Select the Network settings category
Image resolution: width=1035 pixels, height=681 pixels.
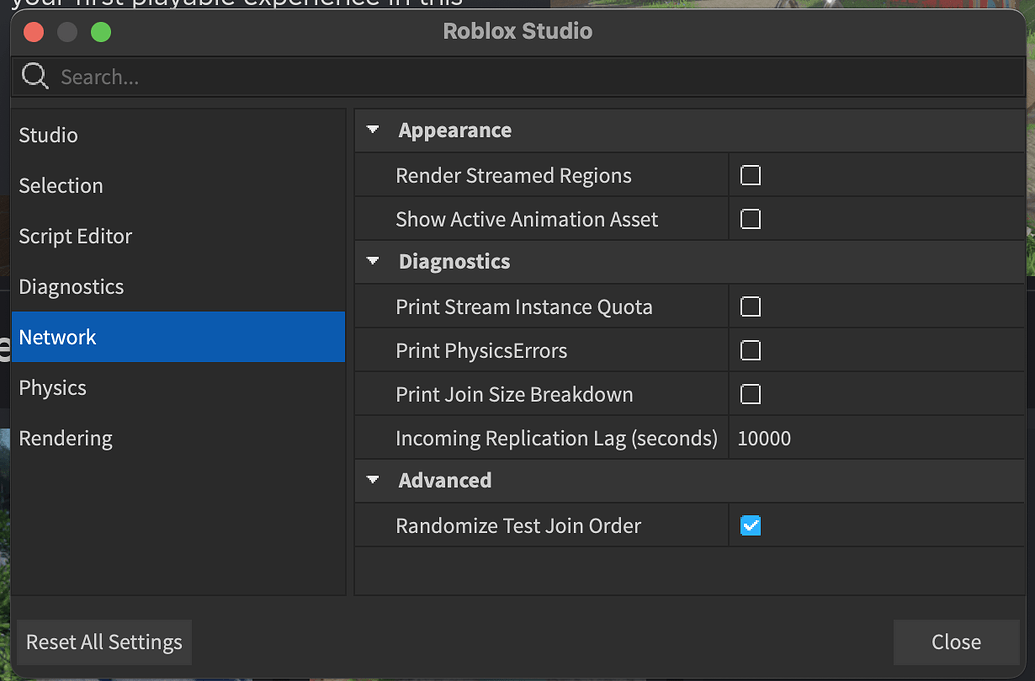tap(178, 337)
